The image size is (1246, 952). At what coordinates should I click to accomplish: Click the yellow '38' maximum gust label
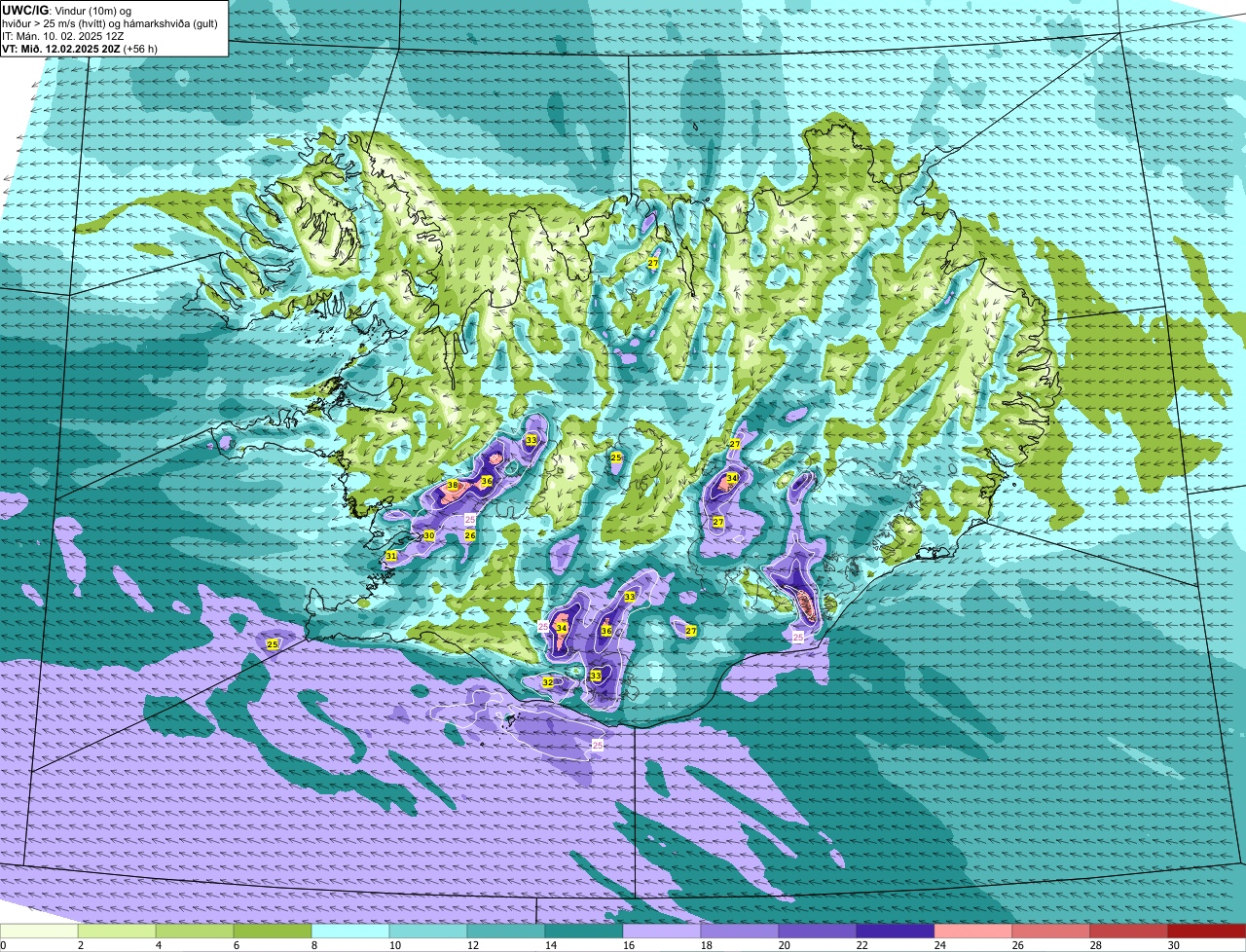tap(453, 486)
